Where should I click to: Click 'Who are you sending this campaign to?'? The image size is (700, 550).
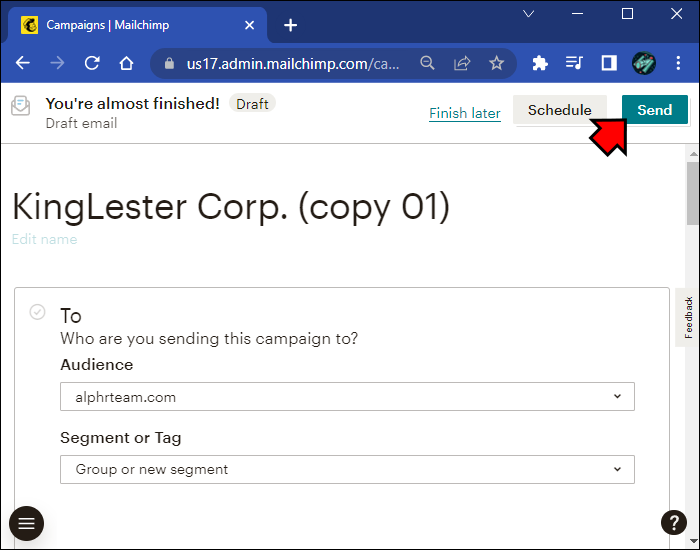(209, 338)
